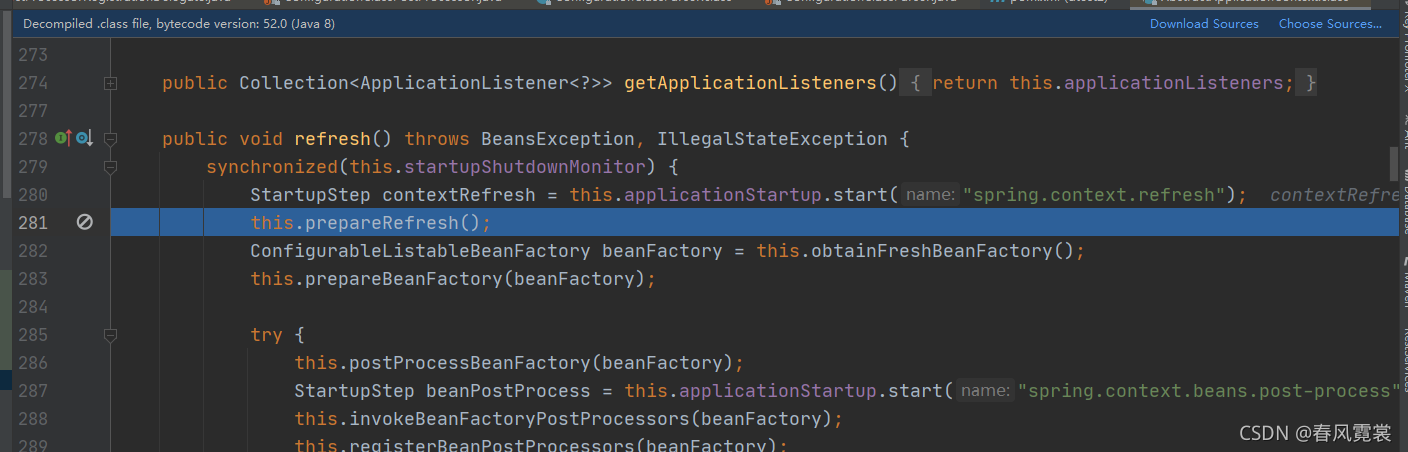Collapse the refresh() method fold on line 278
This screenshot has width=1408, height=452.
point(111,139)
